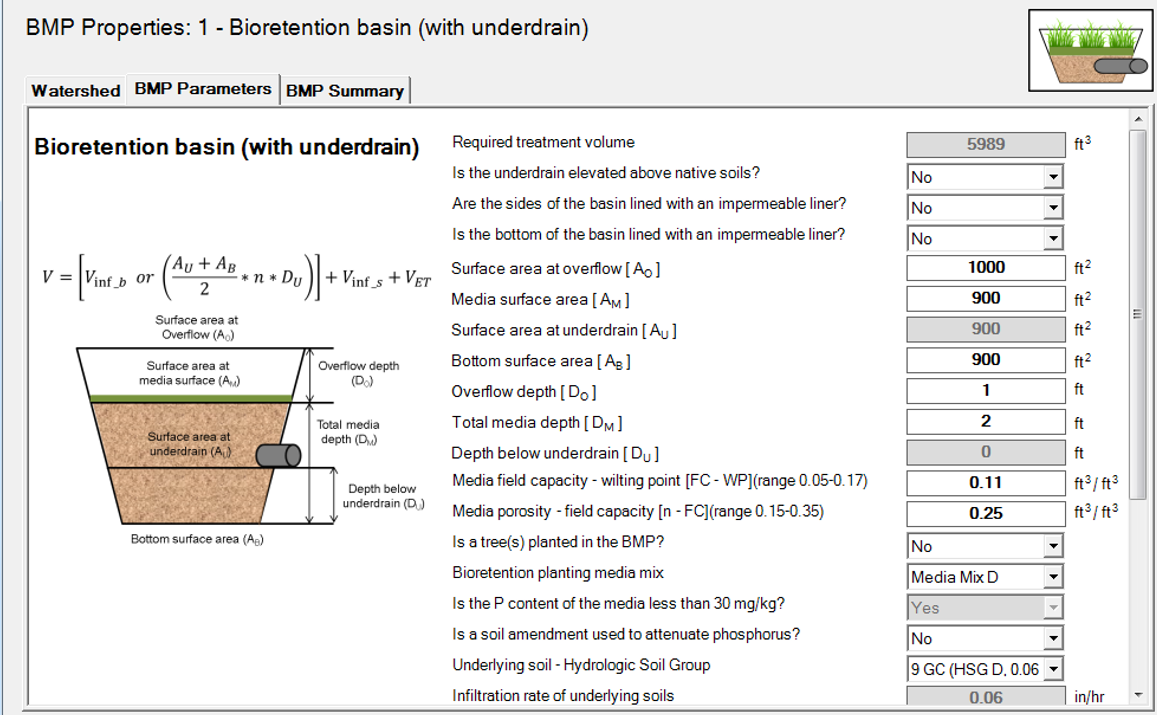This screenshot has width=1157, height=715.
Task: Select the Overflow depth input box
Action: (x=986, y=390)
